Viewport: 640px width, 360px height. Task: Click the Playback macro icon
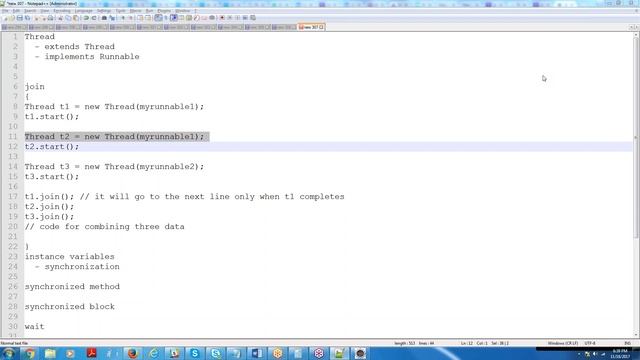coord(237,18)
